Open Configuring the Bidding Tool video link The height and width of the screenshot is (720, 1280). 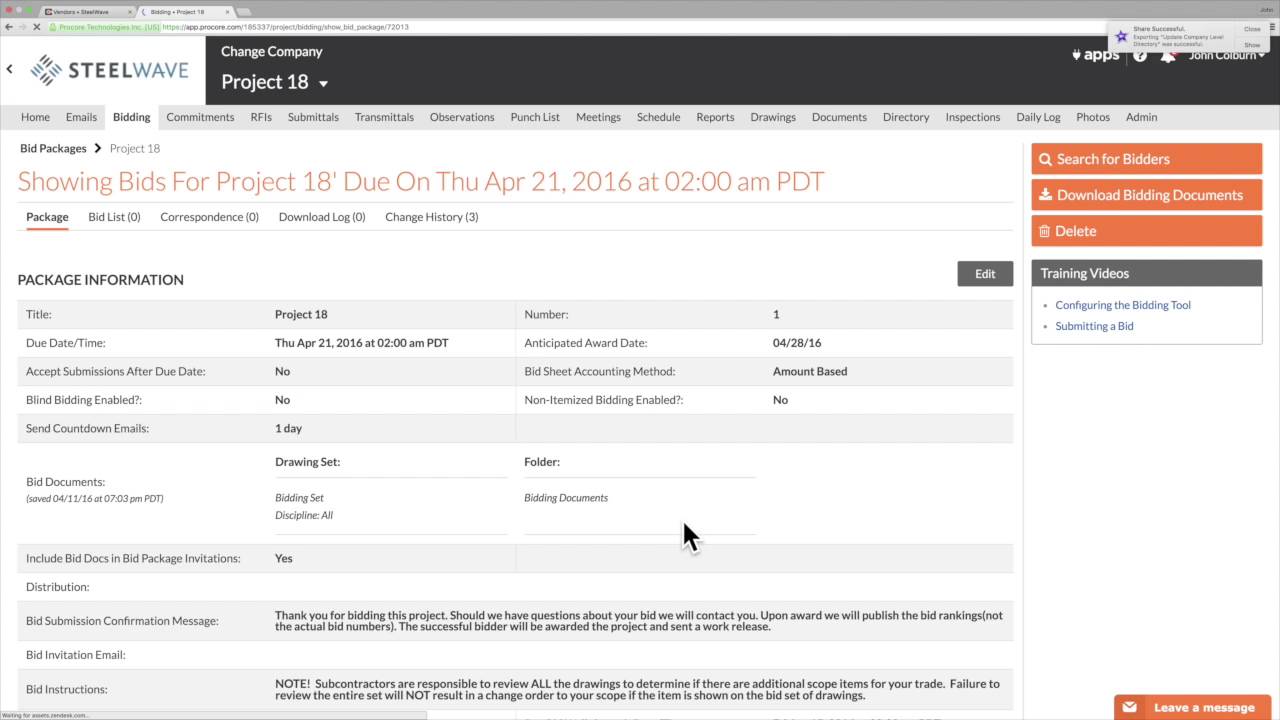(x=1123, y=305)
